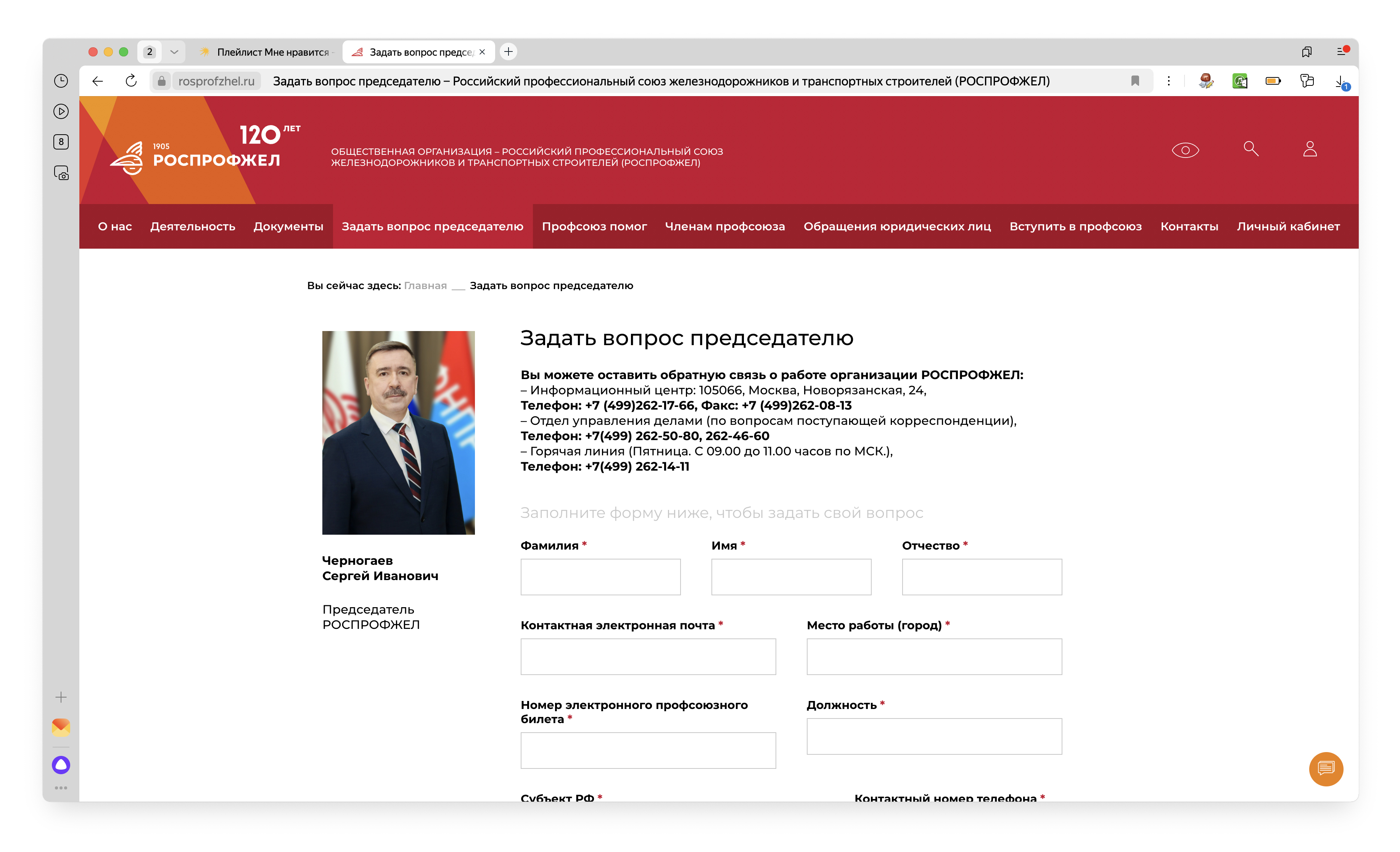Open Обращения юридических лиц menu item
The width and height of the screenshot is (1400, 852).
click(x=896, y=226)
